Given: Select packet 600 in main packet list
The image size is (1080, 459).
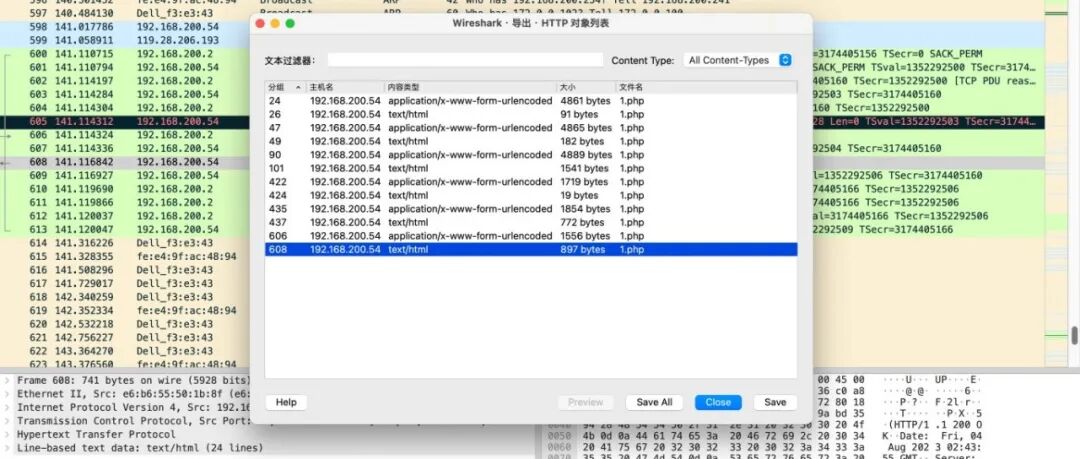Looking at the screenshot, I should point(124,54).
